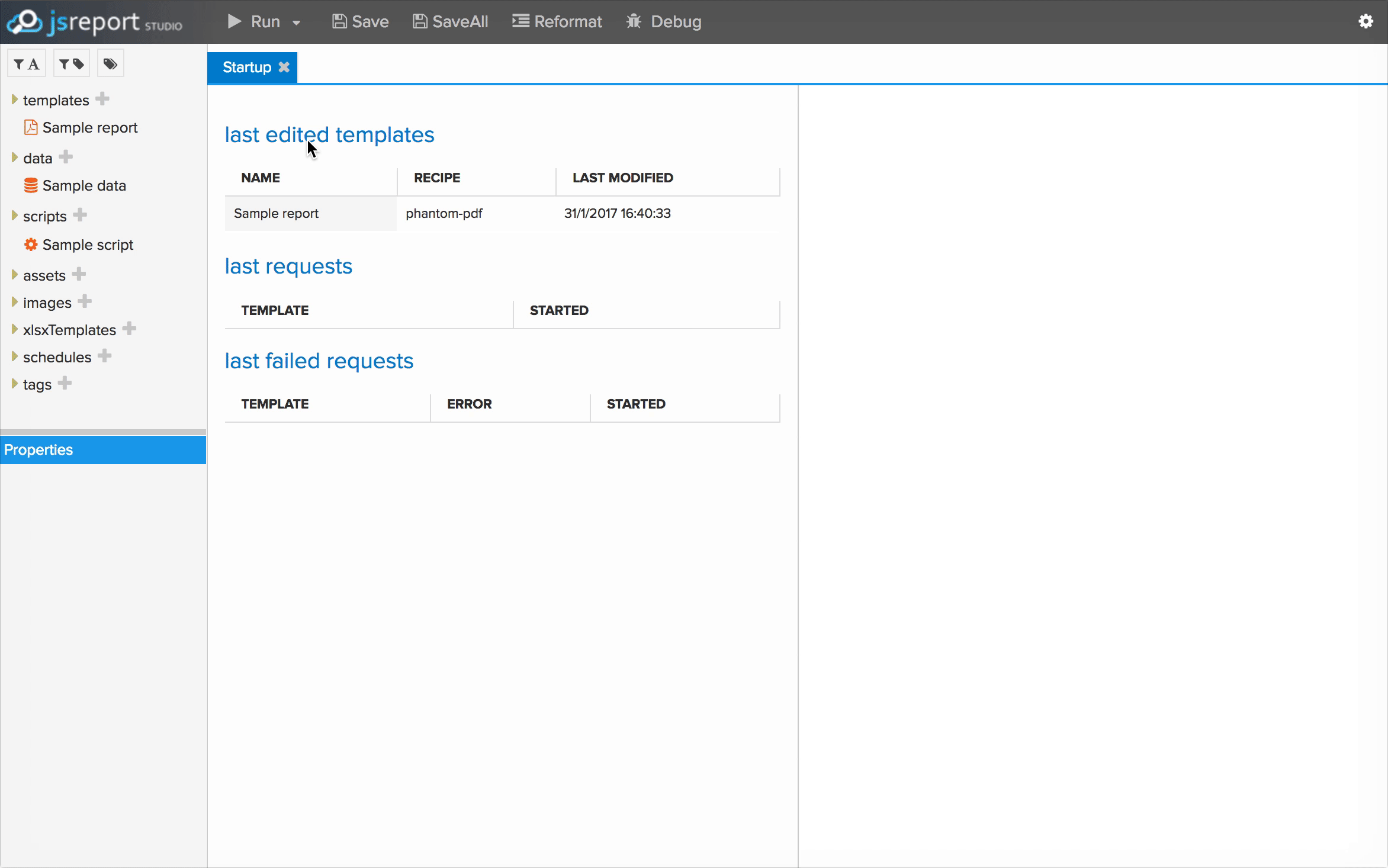This screenshot has height=868, width=1388.
Task: Click the Reformat toolbar button
Action: tap(557, 22)
